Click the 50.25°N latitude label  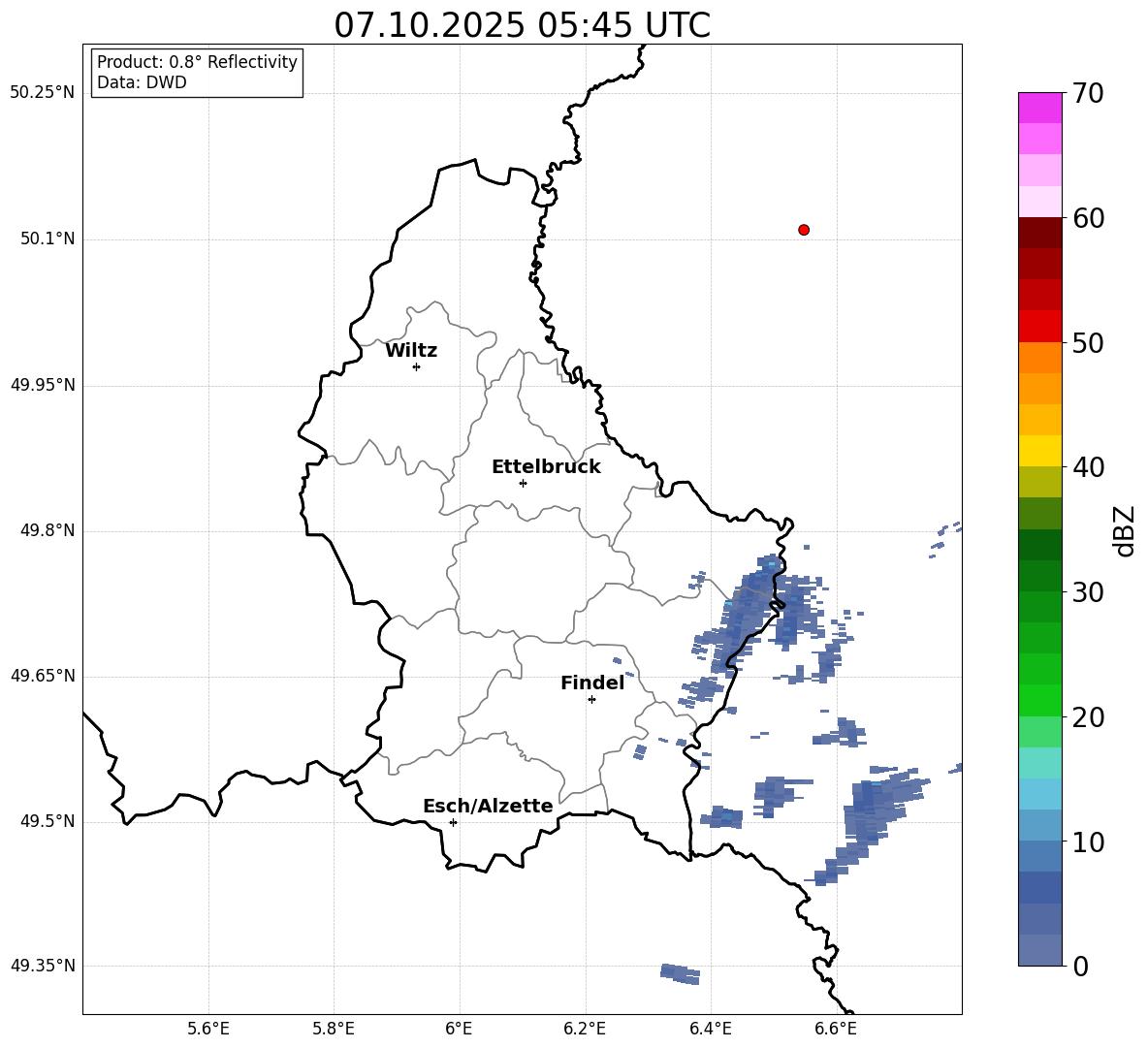(x=43, y=93)
